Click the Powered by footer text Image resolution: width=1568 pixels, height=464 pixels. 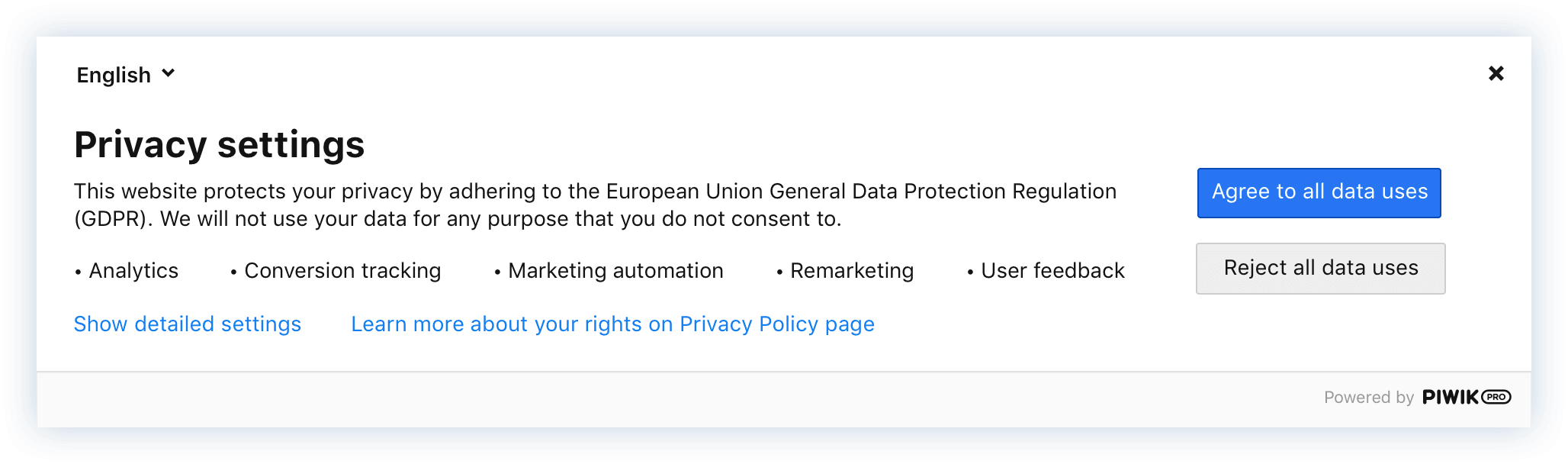(1370, 397)
